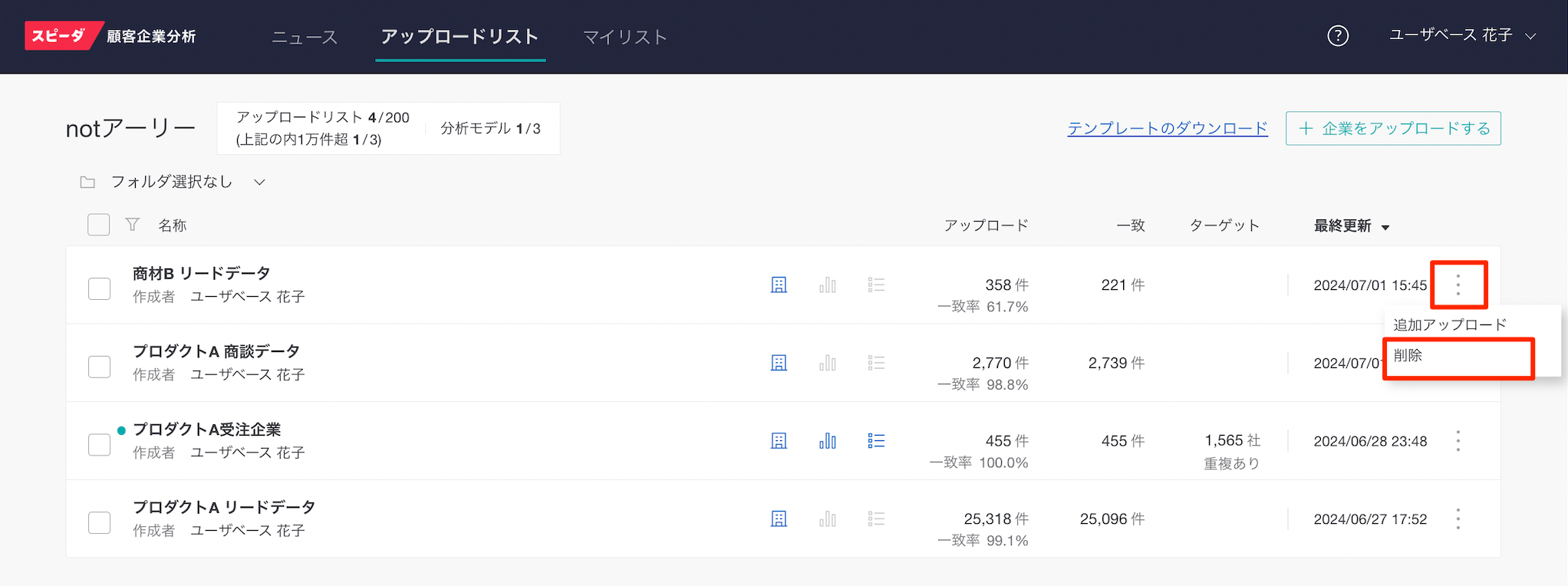Viewport: 1568px width, 586px height.
Task: Switch to the マイリスト tab
Action: click(624, 37)
